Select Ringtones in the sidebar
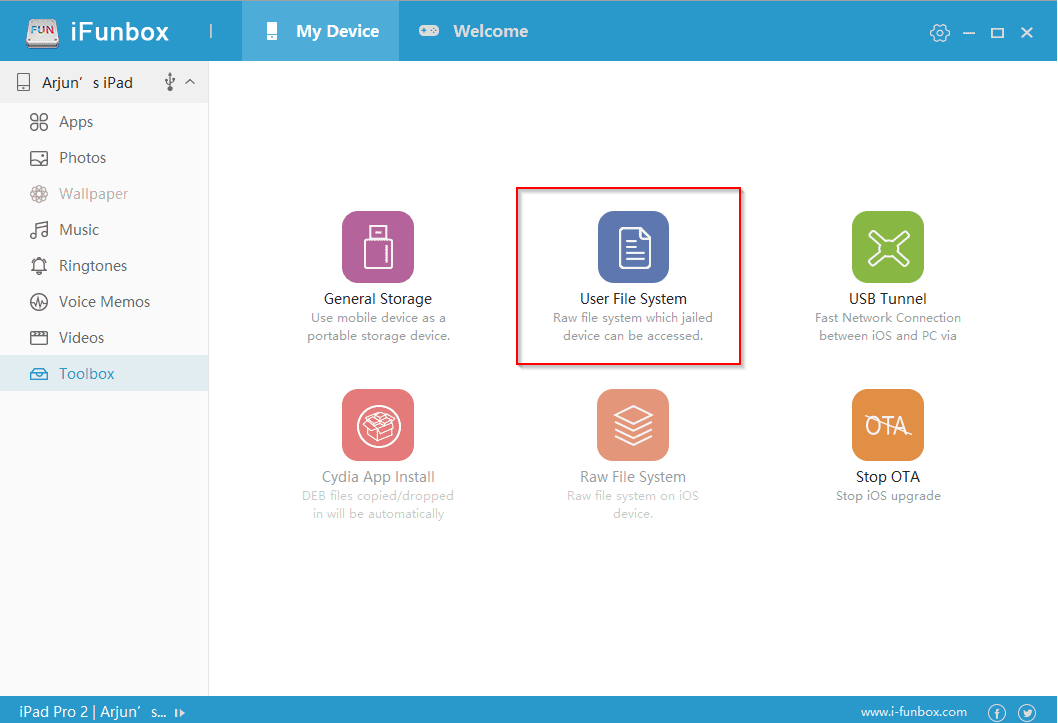The image size is (1058, 723). click(104, 266)
